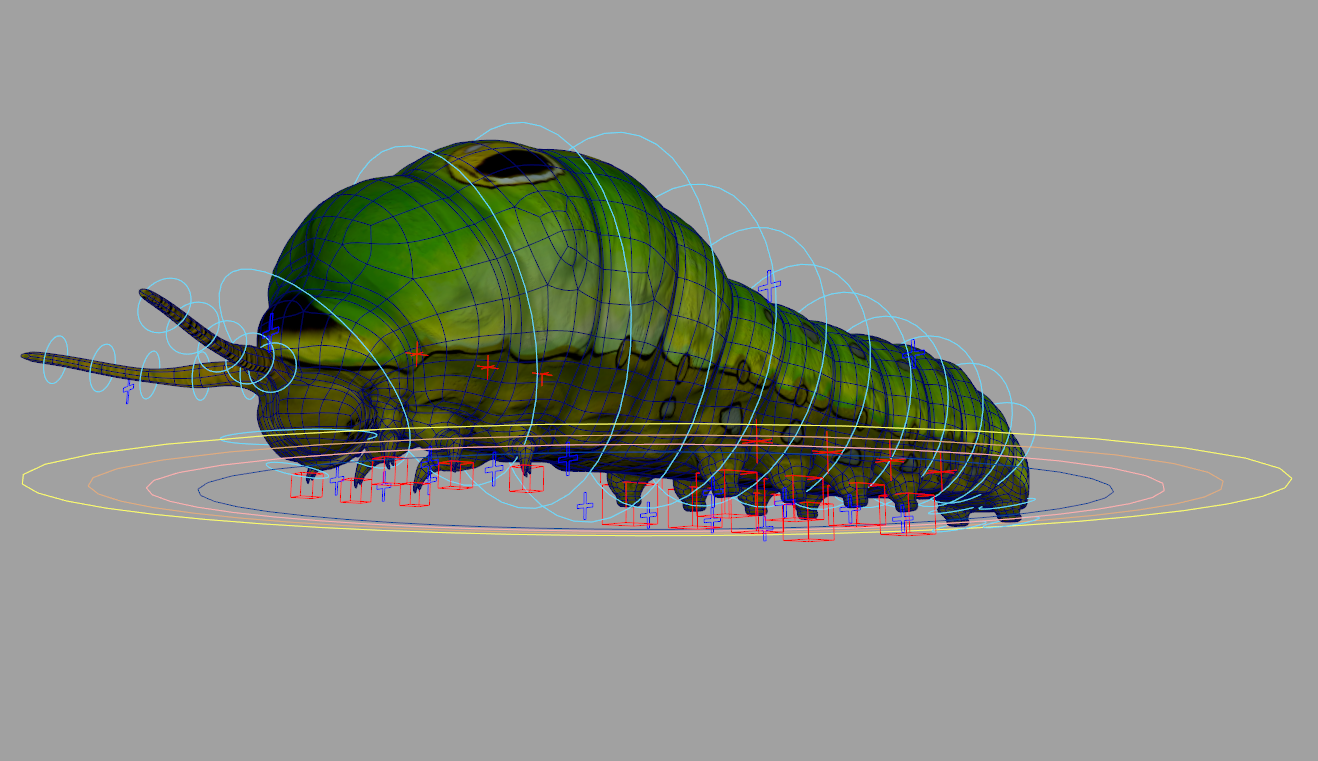1318x761 pixels.
Task: Click the rearmost proleg foot of caterpillar
Action: click(x=1008, y=514)
